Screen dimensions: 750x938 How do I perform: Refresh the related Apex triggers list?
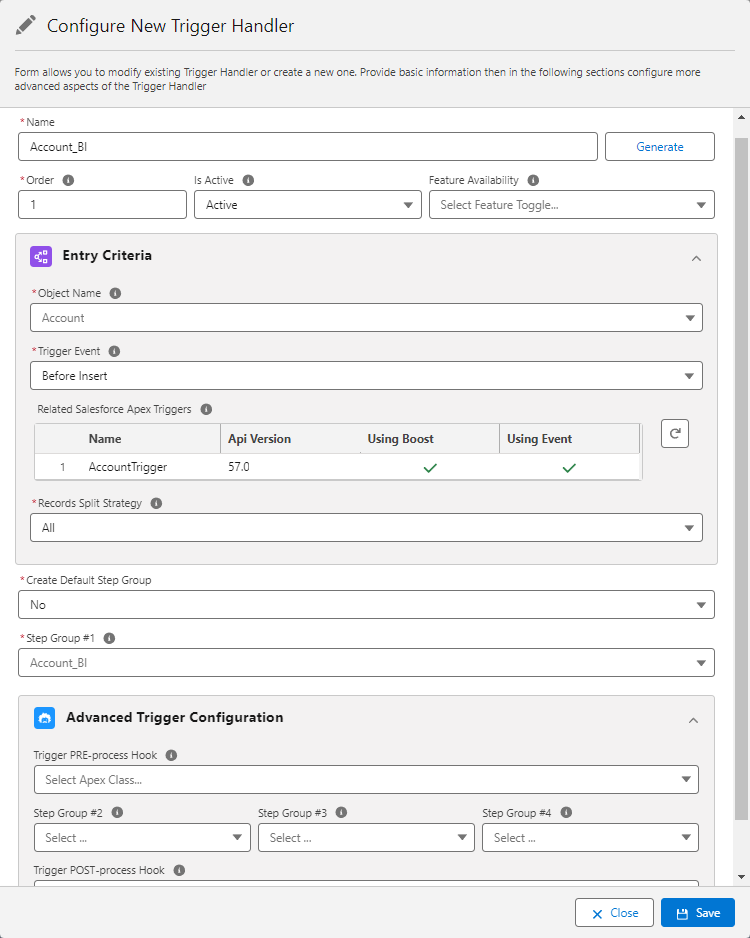pyautogui.click(x=675, y=434)
